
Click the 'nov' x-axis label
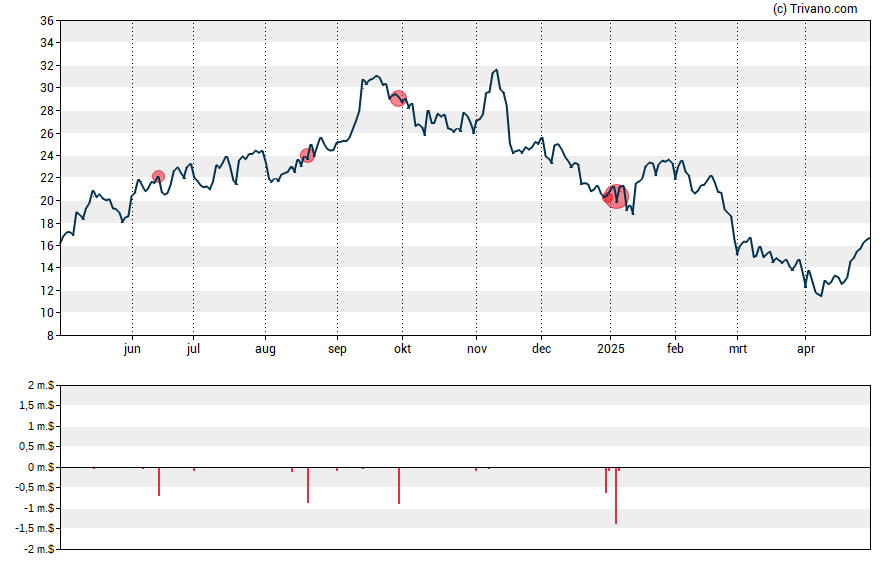(477, 349)
